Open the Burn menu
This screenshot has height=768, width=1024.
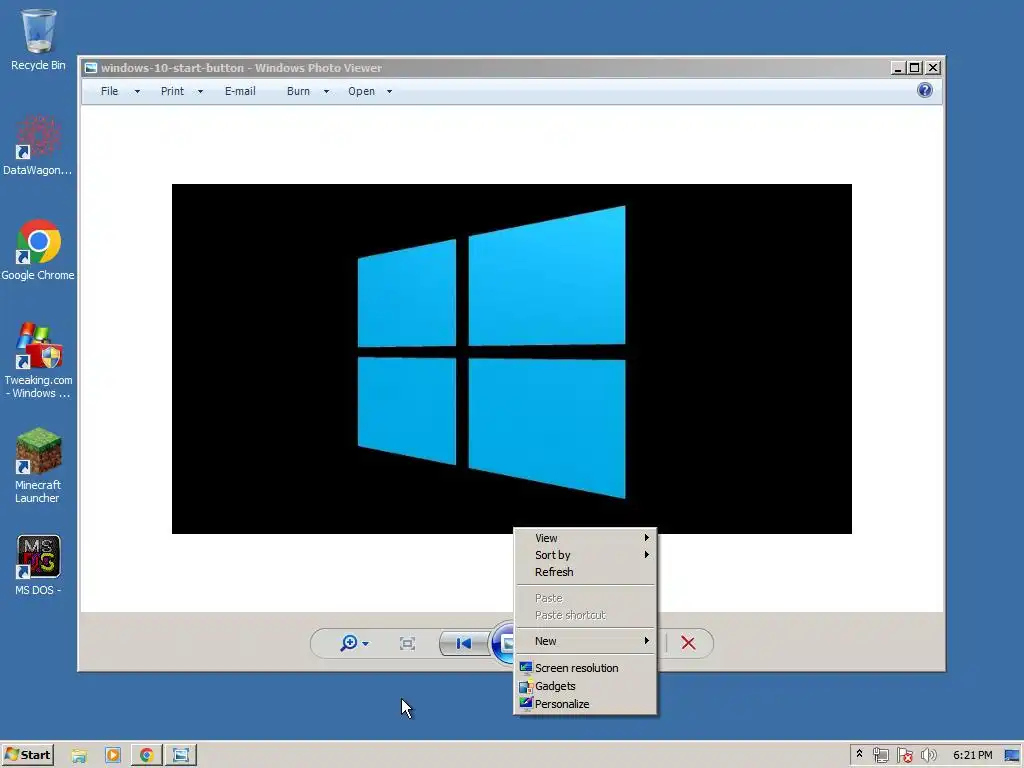pos(298,91)
